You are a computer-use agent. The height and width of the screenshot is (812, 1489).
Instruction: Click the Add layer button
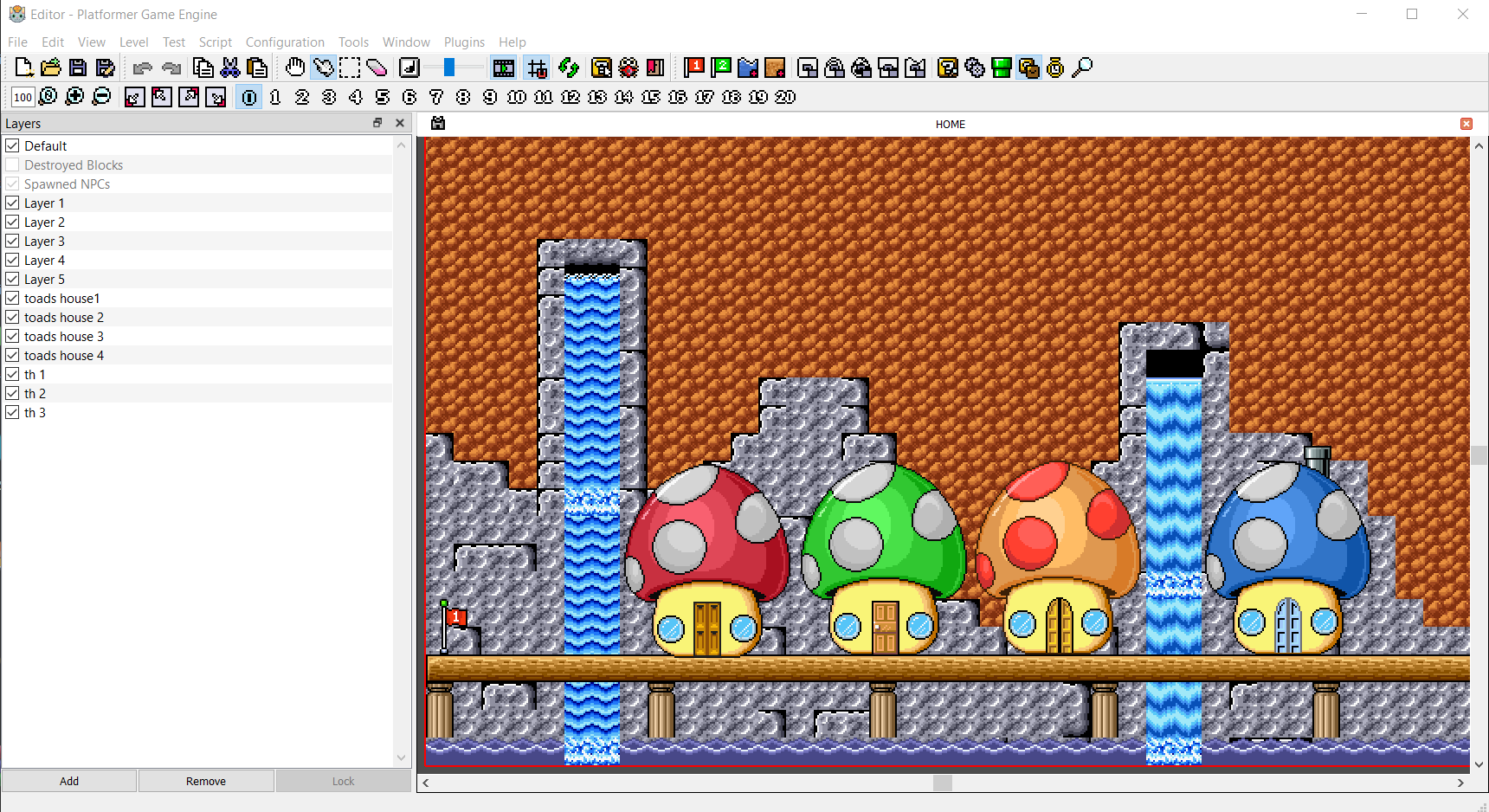pos(69,781)
